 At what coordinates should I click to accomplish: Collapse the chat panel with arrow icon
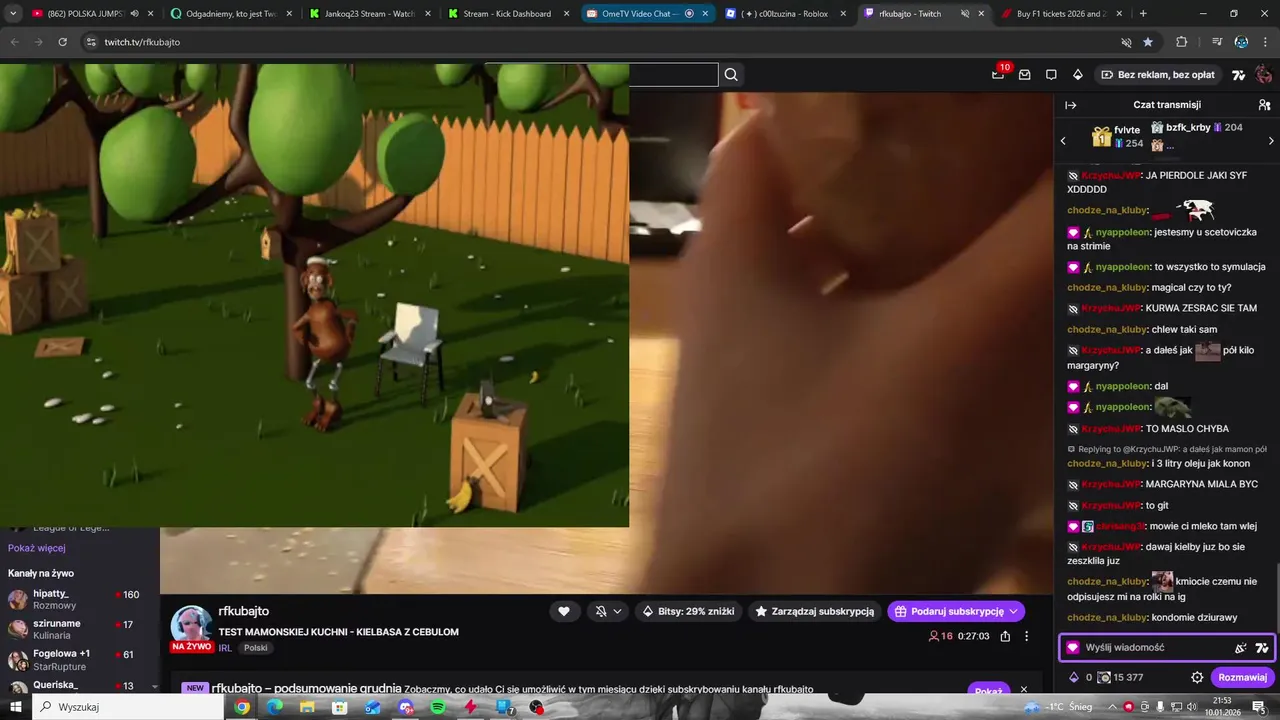pyautogui.click(x=1070, y=105)
